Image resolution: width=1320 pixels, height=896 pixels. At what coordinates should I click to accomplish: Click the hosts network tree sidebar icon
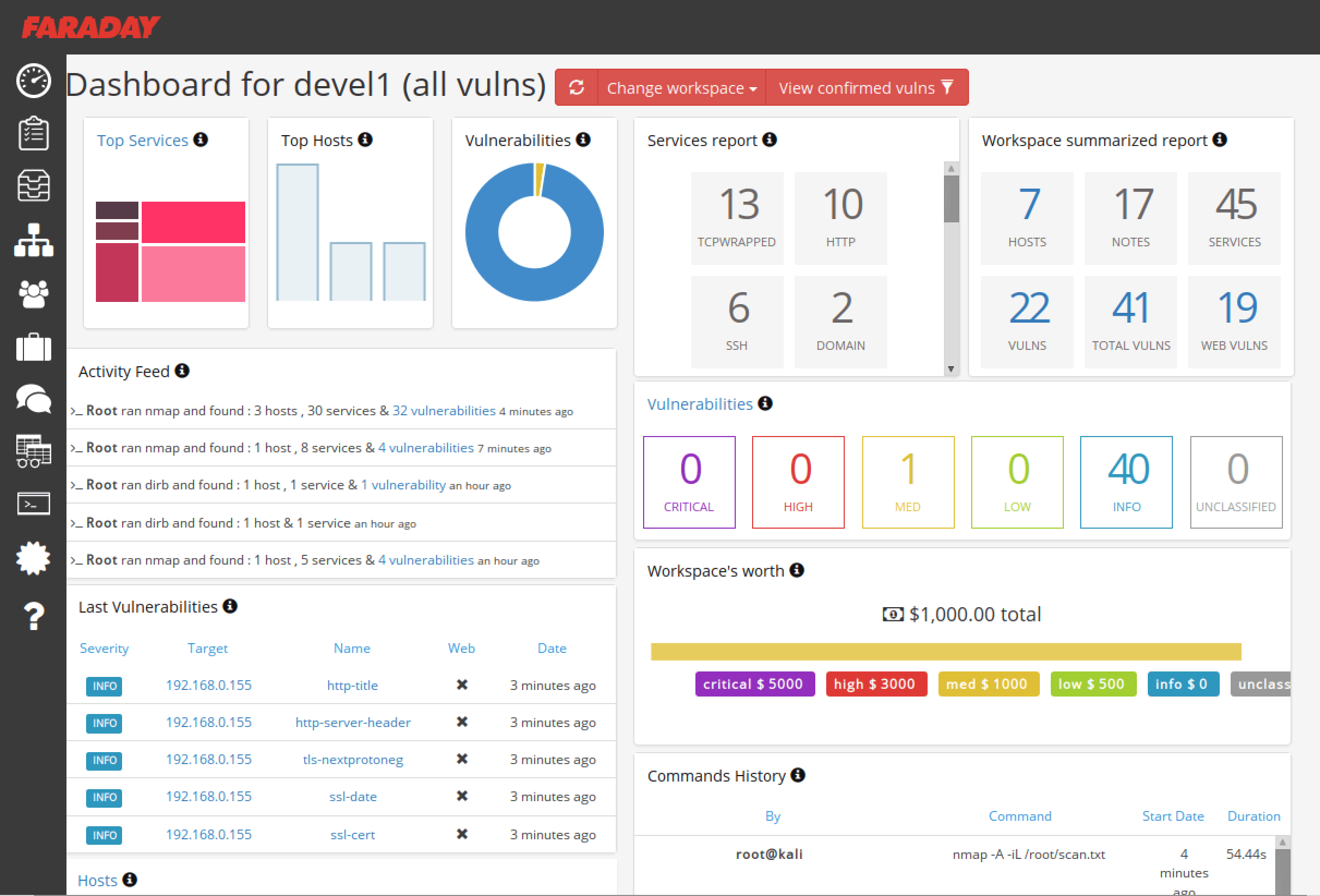33,240
